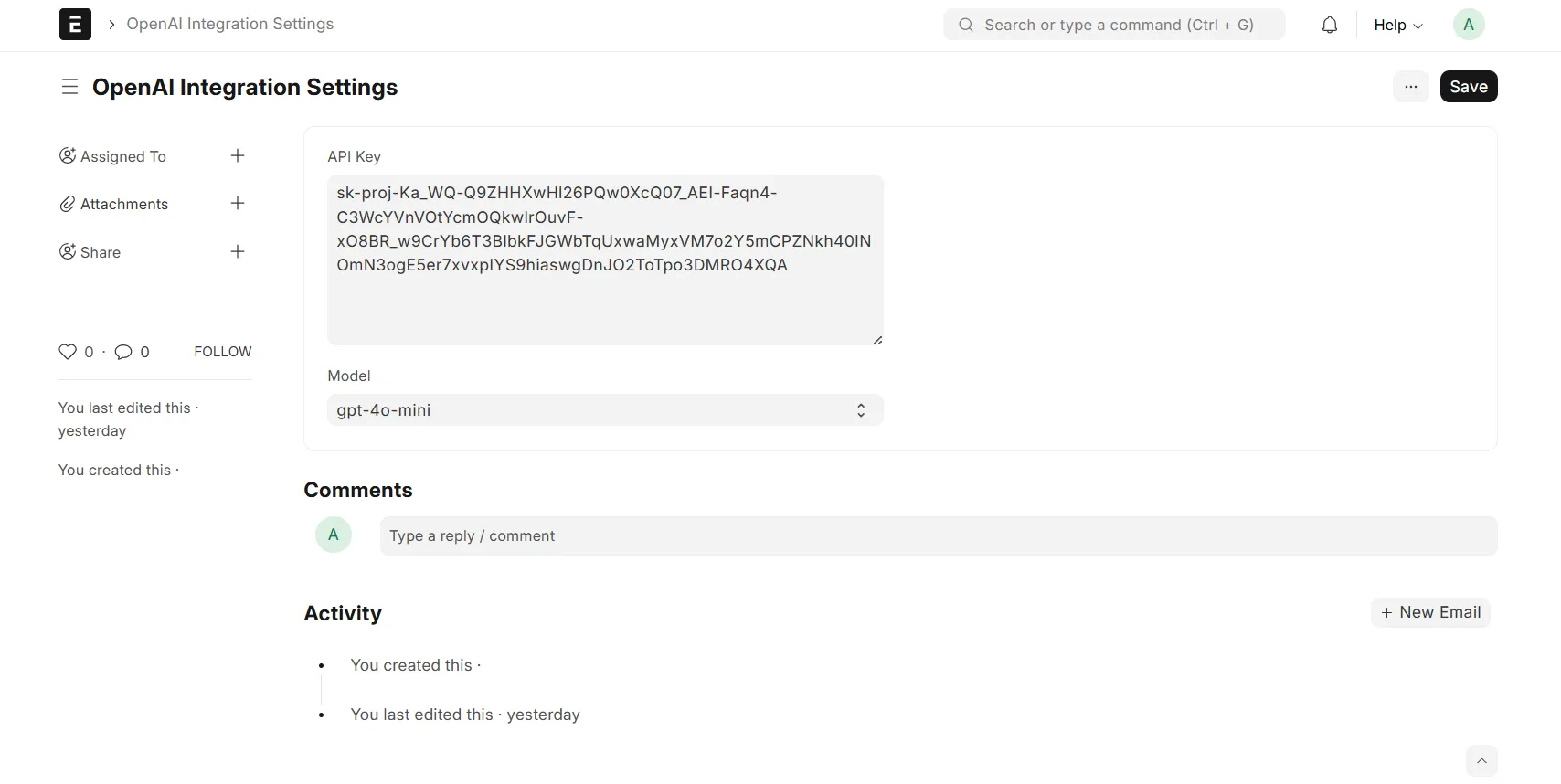Screen dimensions: 1561x784
Task: Click the Share person icon
Action: tap(68, 251)
